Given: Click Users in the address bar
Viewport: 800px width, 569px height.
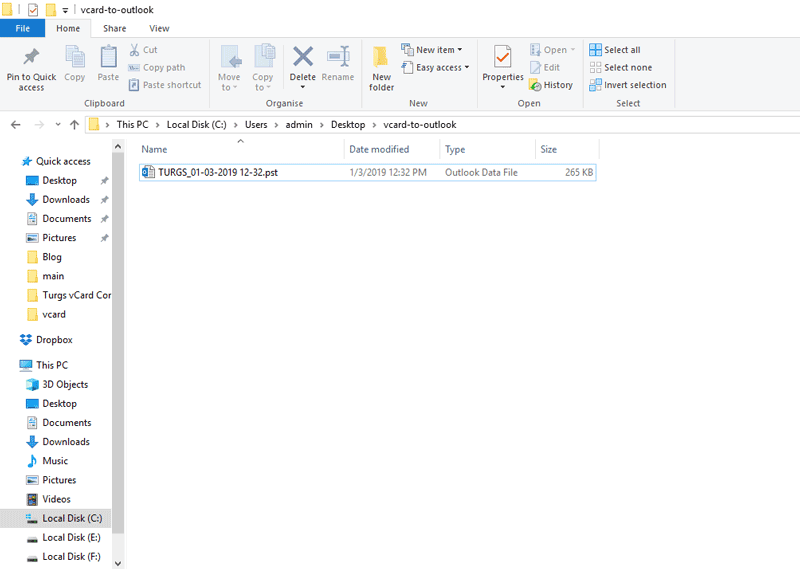Looking at the screenshot, I should pos(256,125).
